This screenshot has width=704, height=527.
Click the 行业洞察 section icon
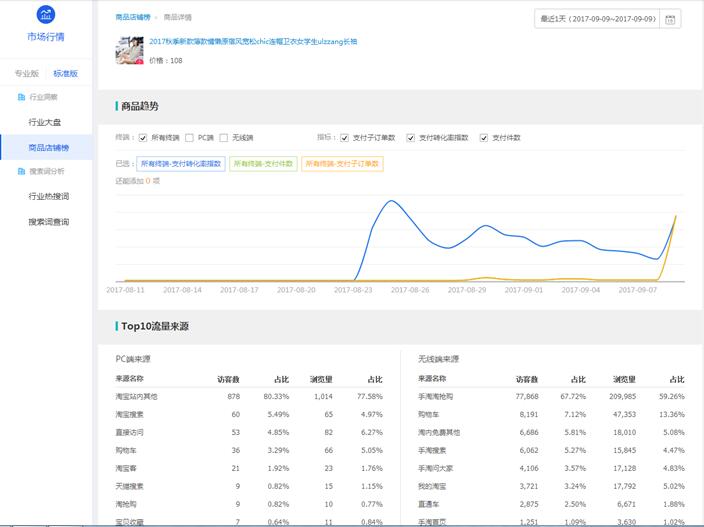click(21, 97)
